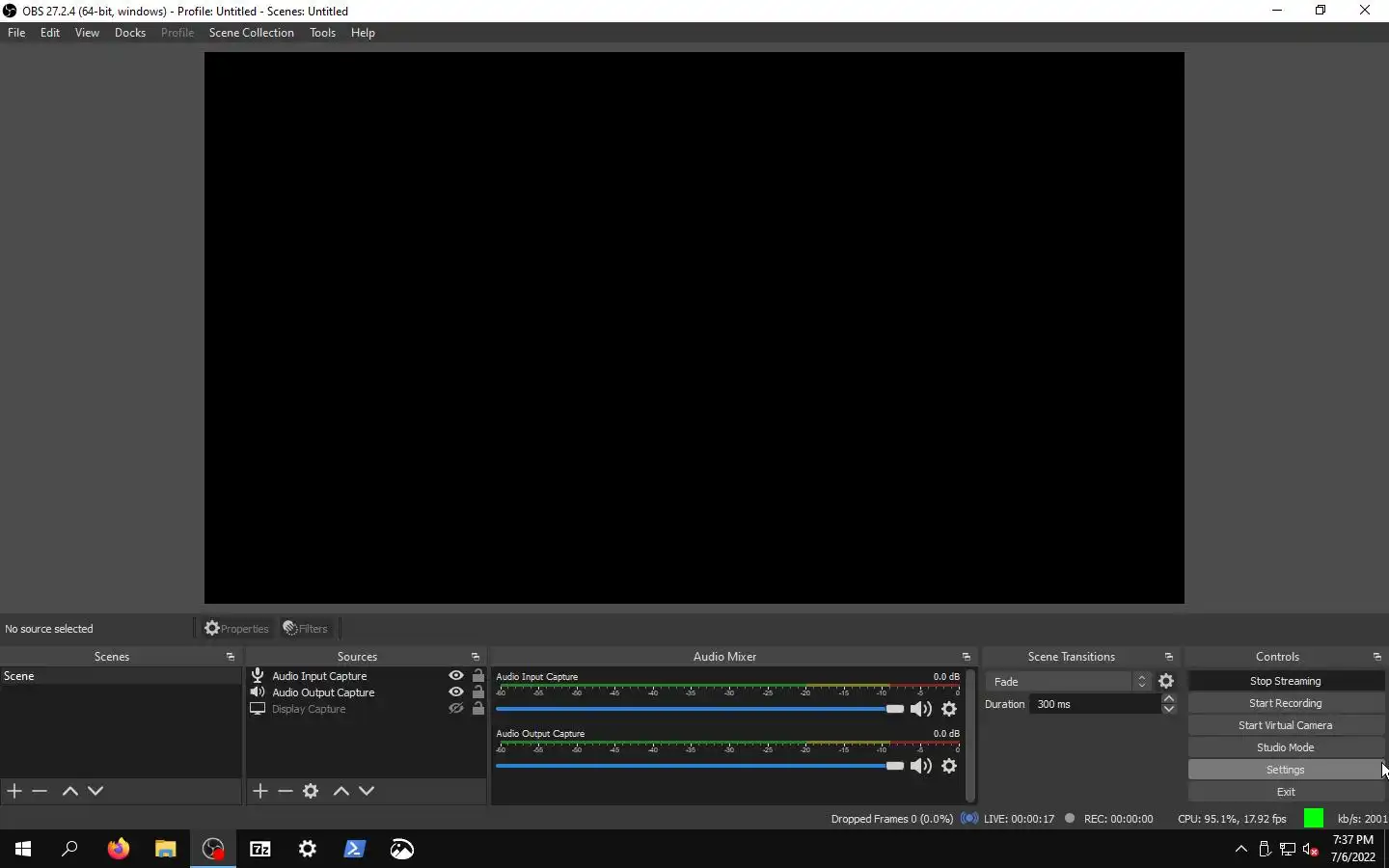This screenshot has width=1389, height=868.
Task: Hide Audio Output Capture with eye icon
Action: (x=456, y=692)
